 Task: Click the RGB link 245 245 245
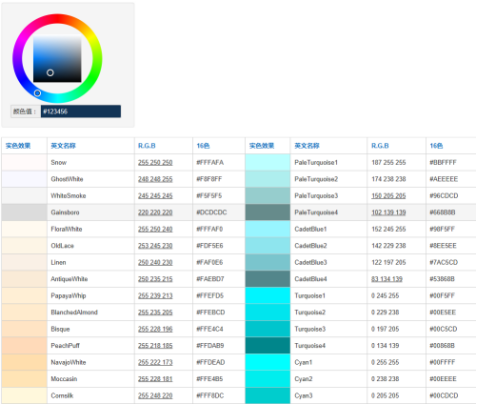click(x=155, y=196)
